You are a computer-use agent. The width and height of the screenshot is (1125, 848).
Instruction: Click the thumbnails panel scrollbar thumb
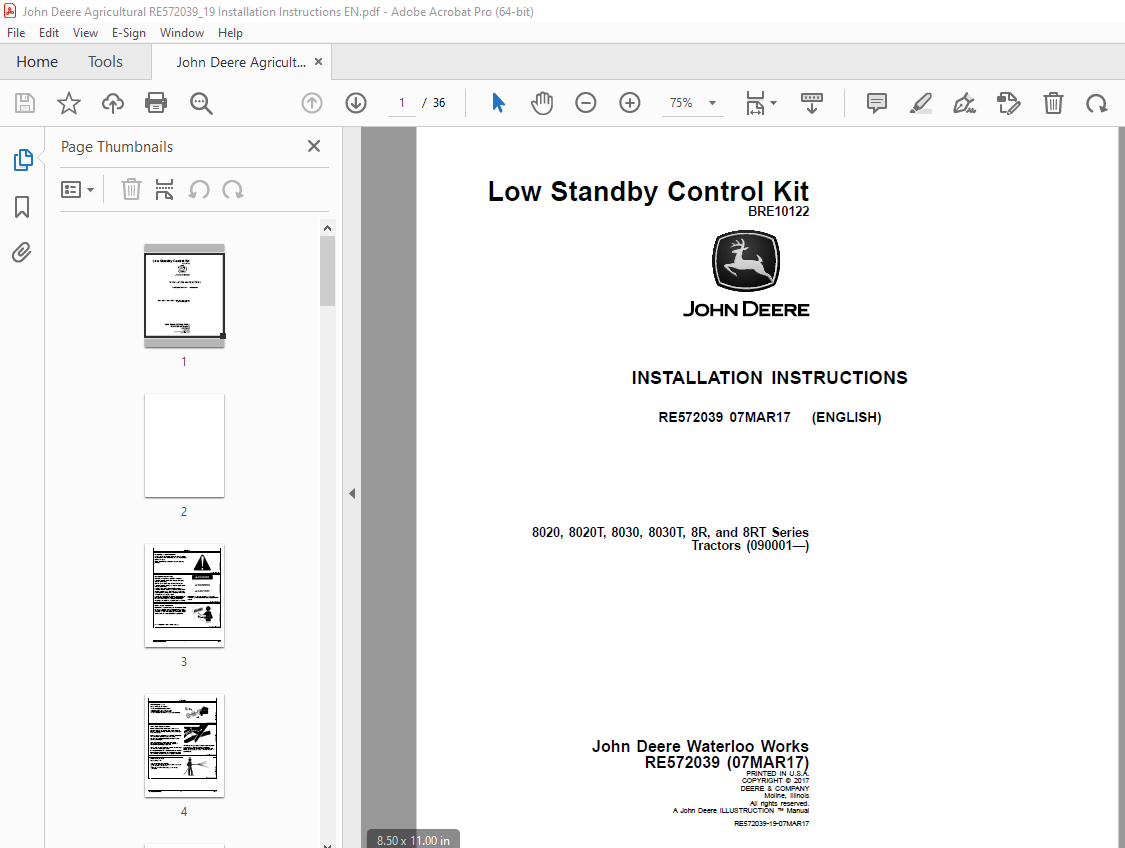(x=327, y=271)
